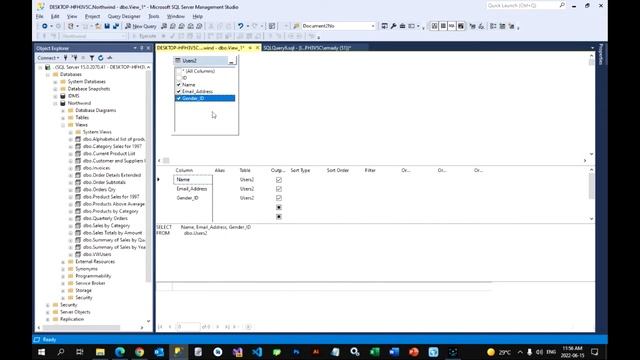The height and width of the screenshot is (360, 640).
Task: Minimize the Users2 table box
Action: pos(232,61)
